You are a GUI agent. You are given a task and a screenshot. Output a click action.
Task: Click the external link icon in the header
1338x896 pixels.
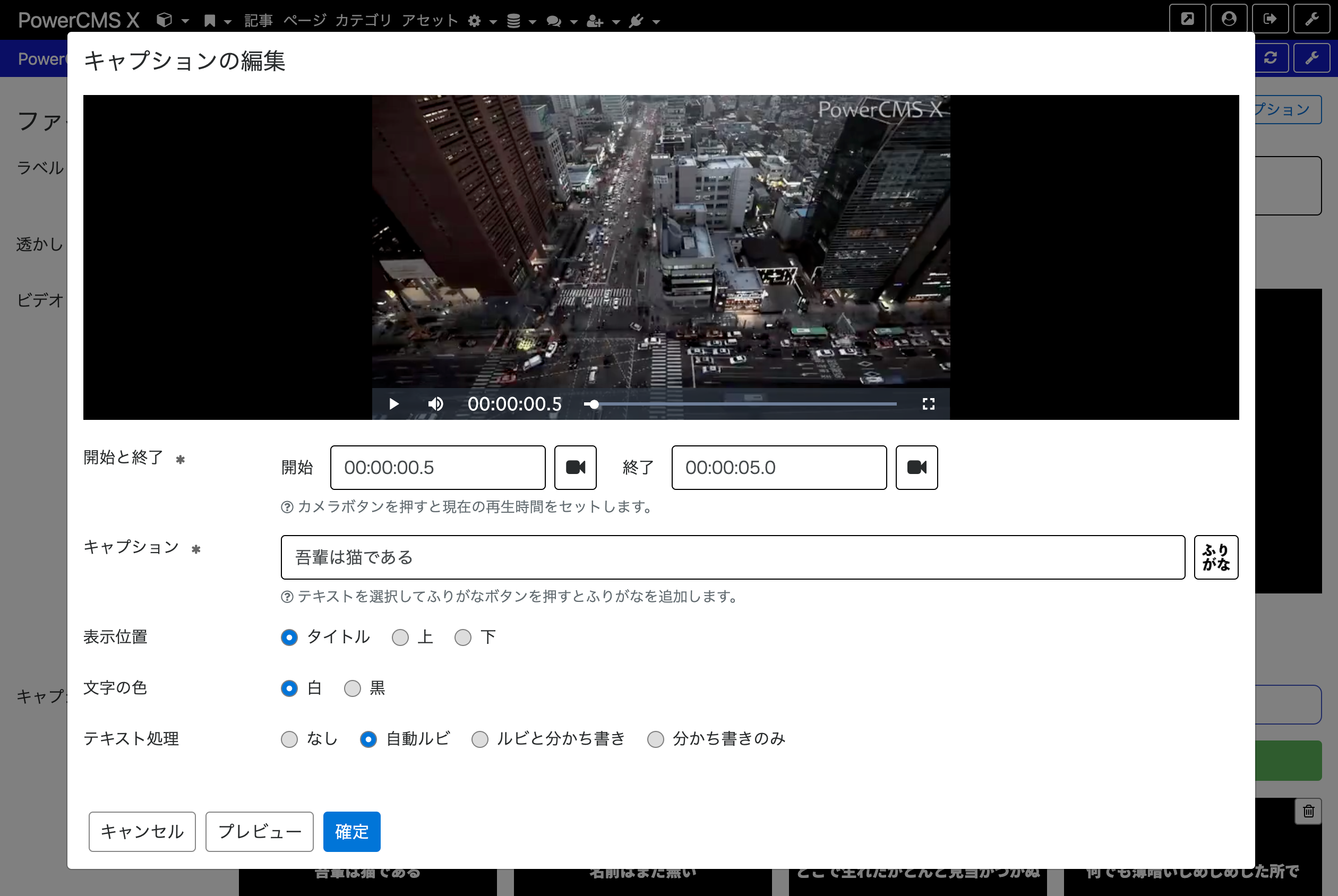click(x=1187, y=19)
